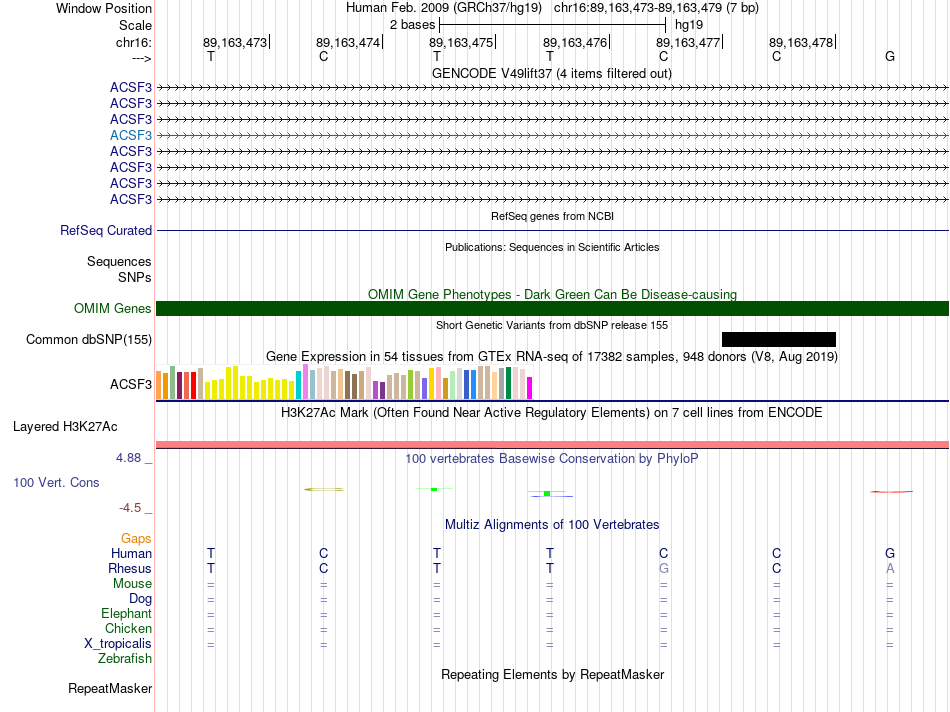Click the grey A in Rhesus row

[890, 568]
